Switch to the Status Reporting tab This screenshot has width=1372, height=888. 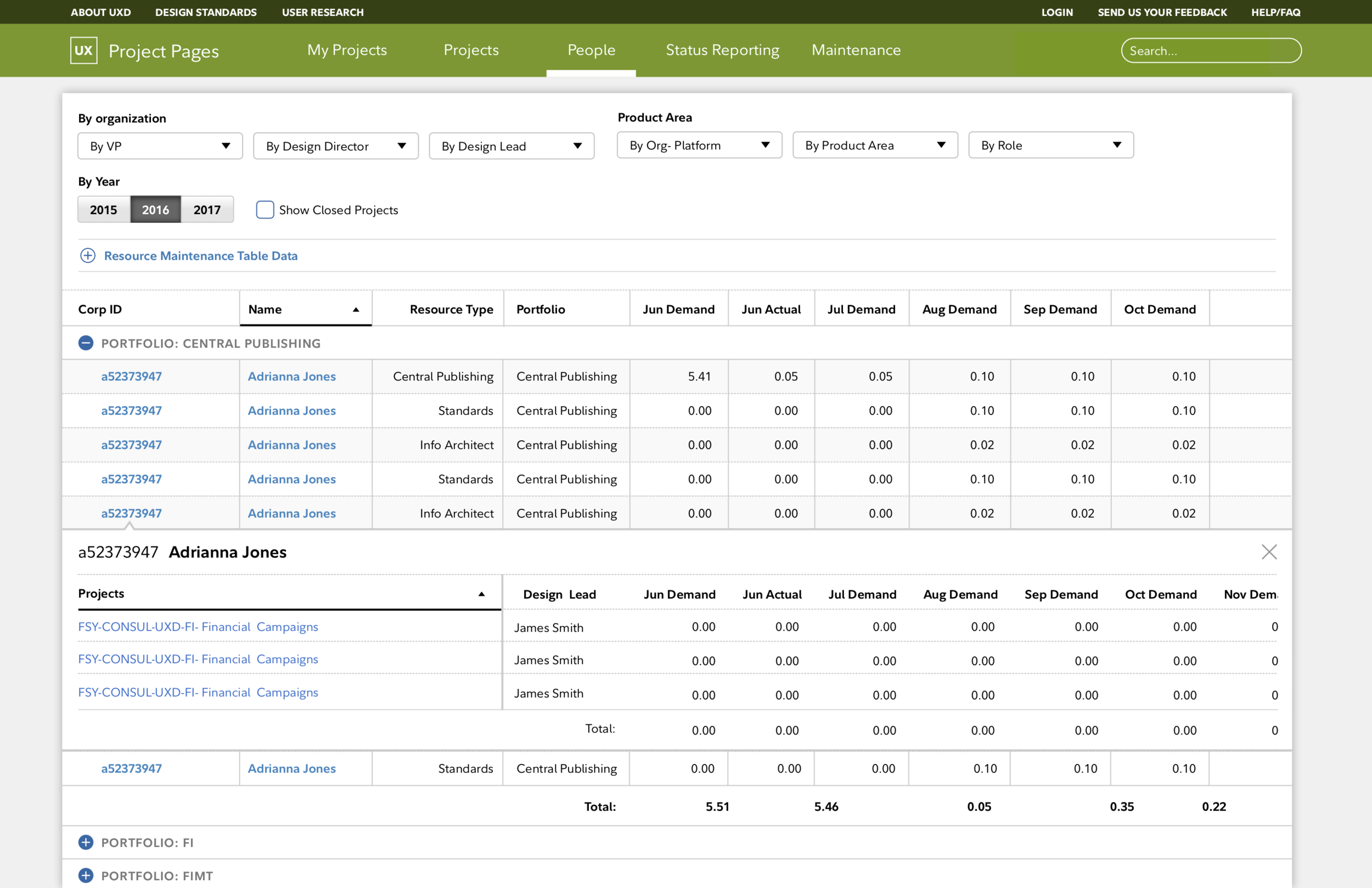(722, 50)
